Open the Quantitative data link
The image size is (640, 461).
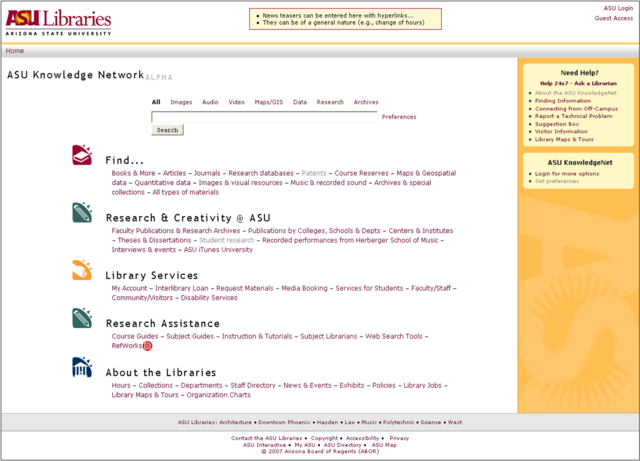click(162, 183)
